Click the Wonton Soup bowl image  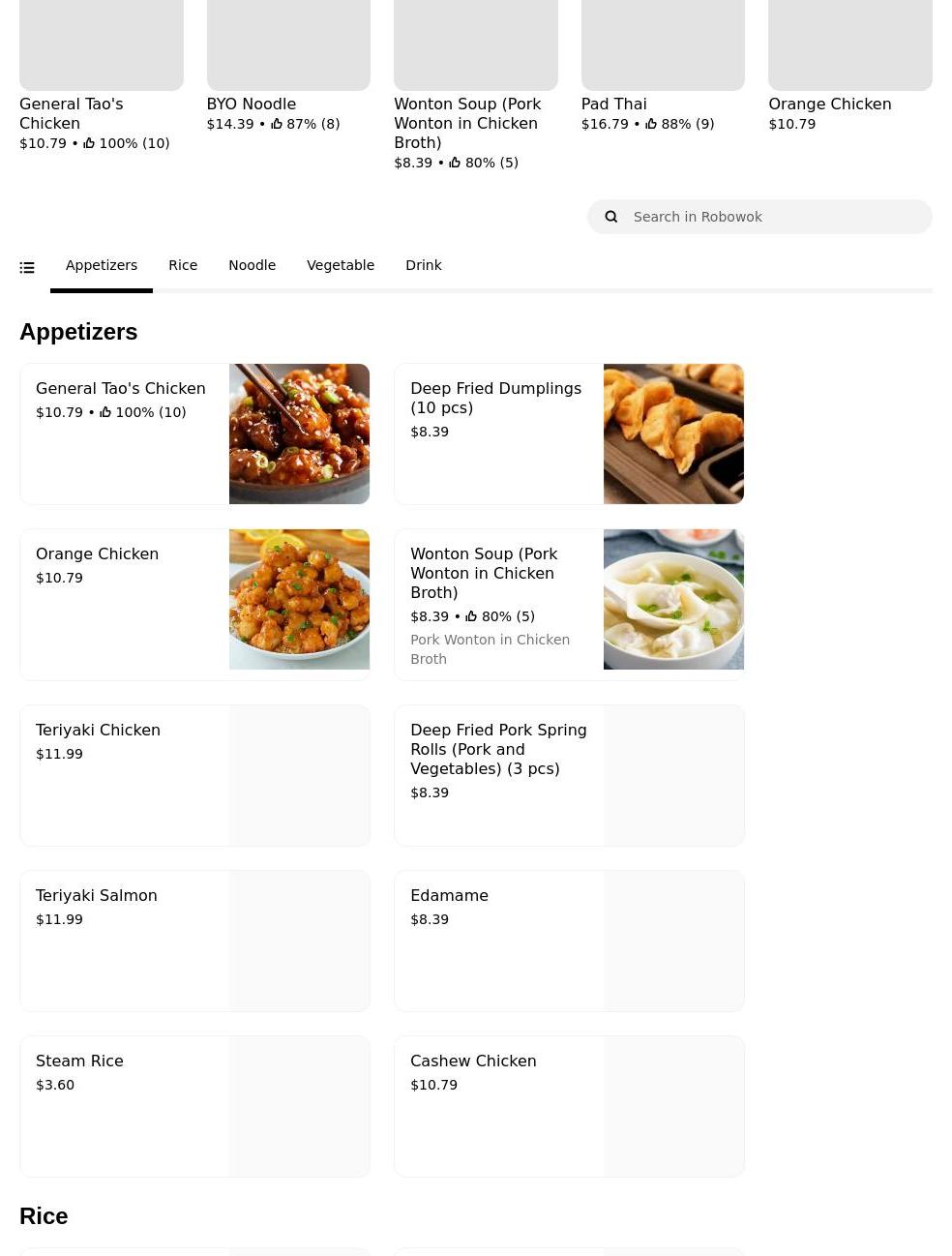673,599
